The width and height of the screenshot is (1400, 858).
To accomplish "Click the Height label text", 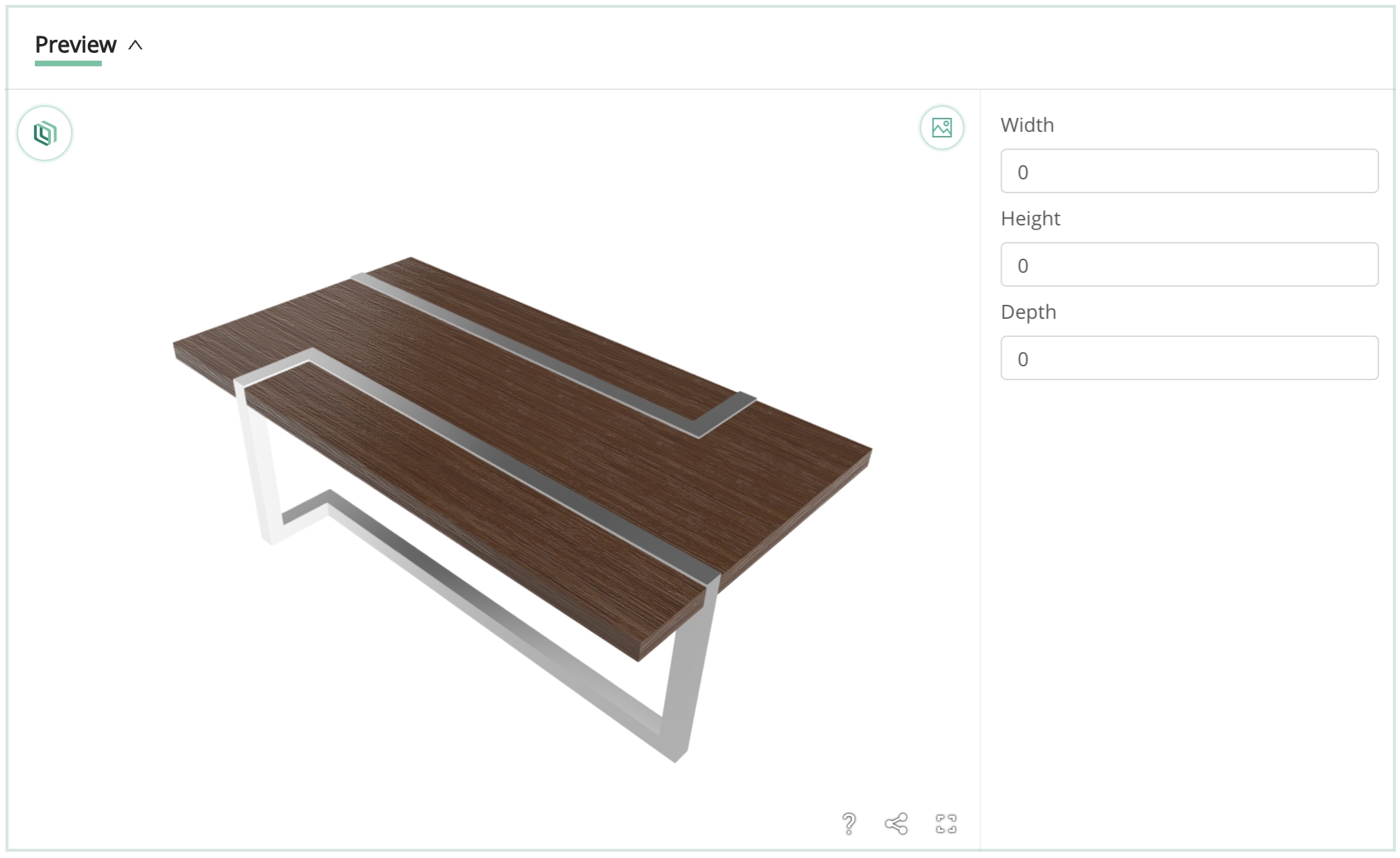I will coord(1030,219).
